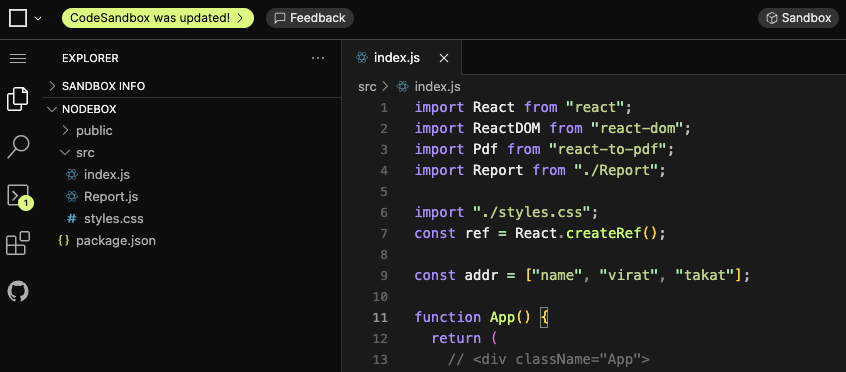Image resolution: width=846 pixels, height=372 pixels.
Task: Click the index.js breadcrumb segment
Action: point(438,86)
